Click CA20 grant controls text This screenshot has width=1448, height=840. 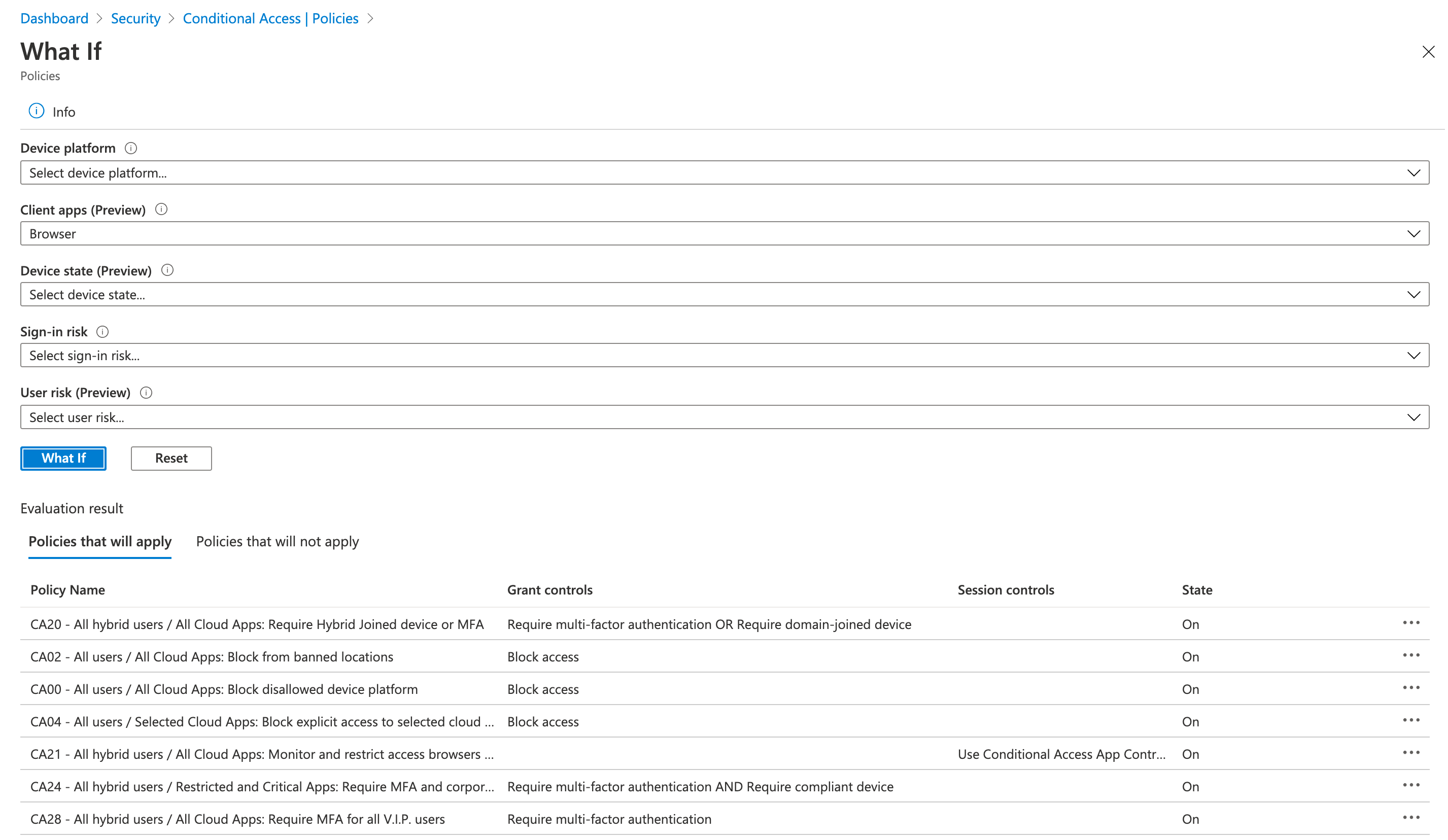point(709,624)
